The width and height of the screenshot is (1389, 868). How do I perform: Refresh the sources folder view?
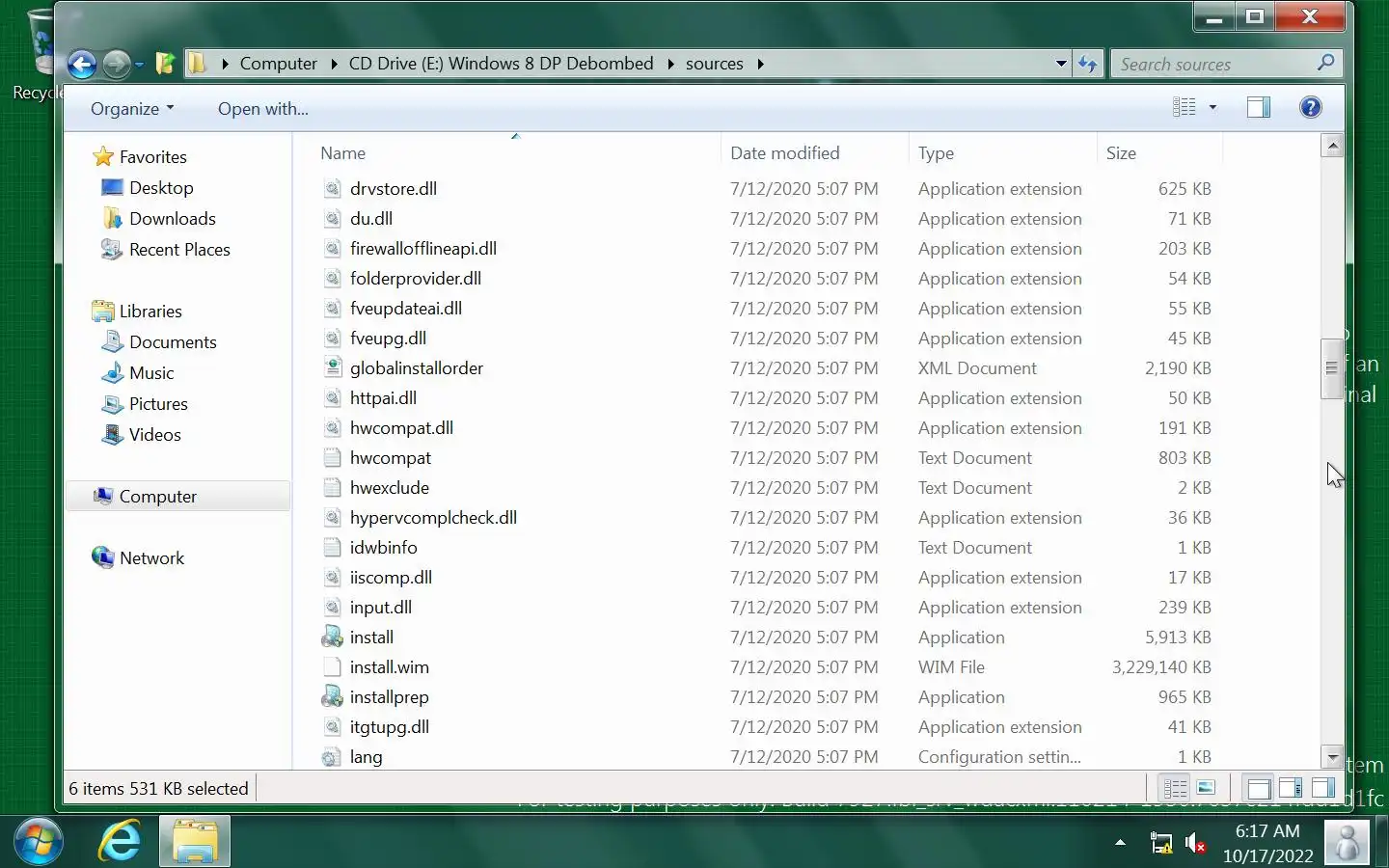[1088, 64]
